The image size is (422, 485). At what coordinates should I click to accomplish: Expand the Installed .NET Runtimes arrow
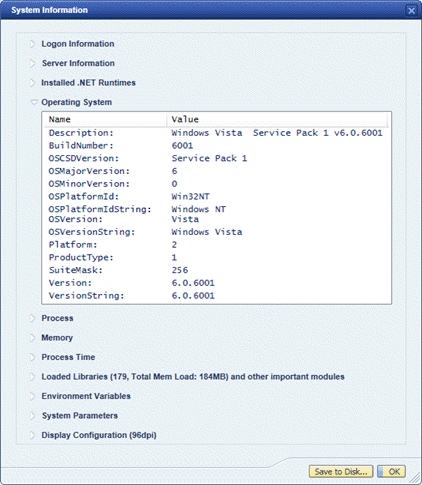[32, 83]
